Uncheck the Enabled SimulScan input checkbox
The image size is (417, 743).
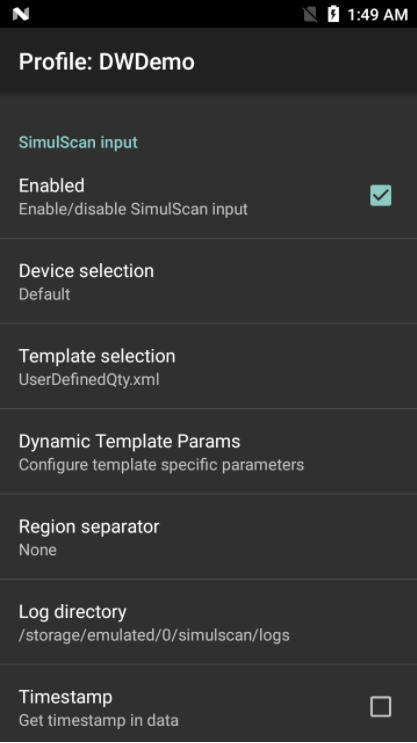pos(381,195)
